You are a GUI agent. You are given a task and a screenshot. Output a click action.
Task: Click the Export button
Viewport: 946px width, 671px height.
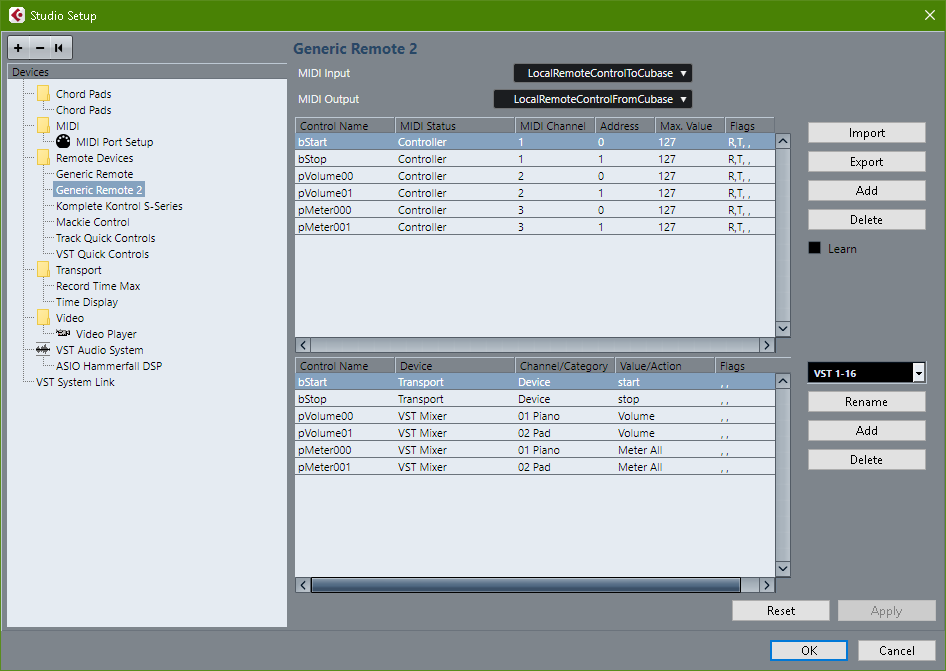(x=866, y=162)
